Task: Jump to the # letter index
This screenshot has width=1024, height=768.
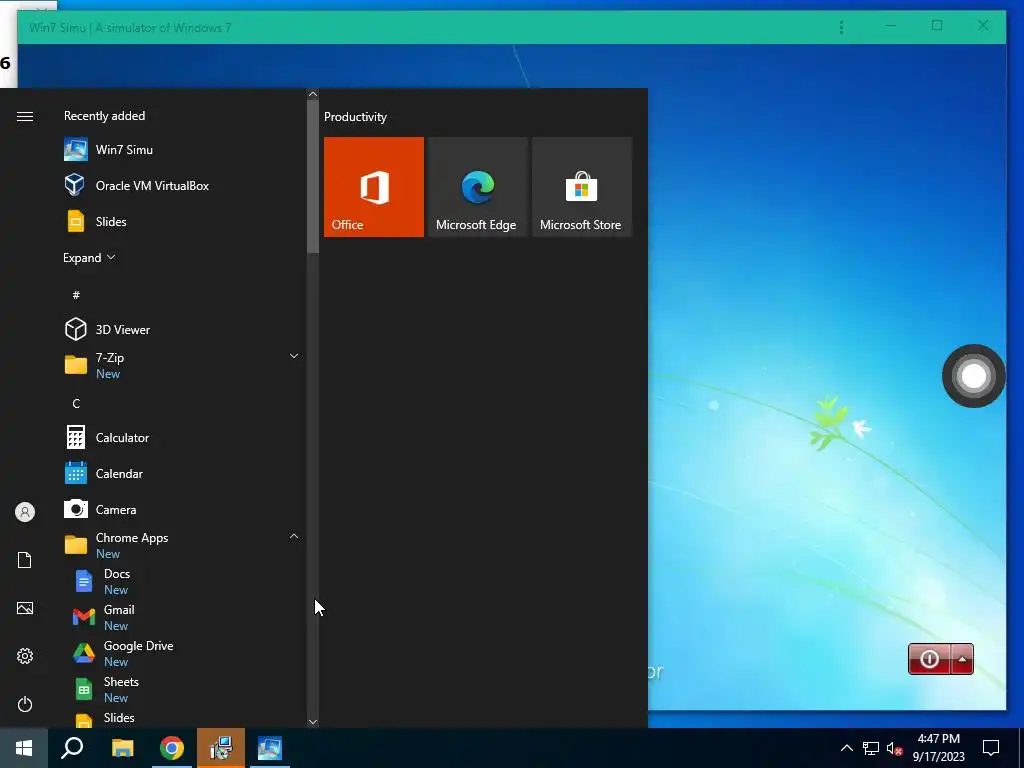Action: pos(76,295)
